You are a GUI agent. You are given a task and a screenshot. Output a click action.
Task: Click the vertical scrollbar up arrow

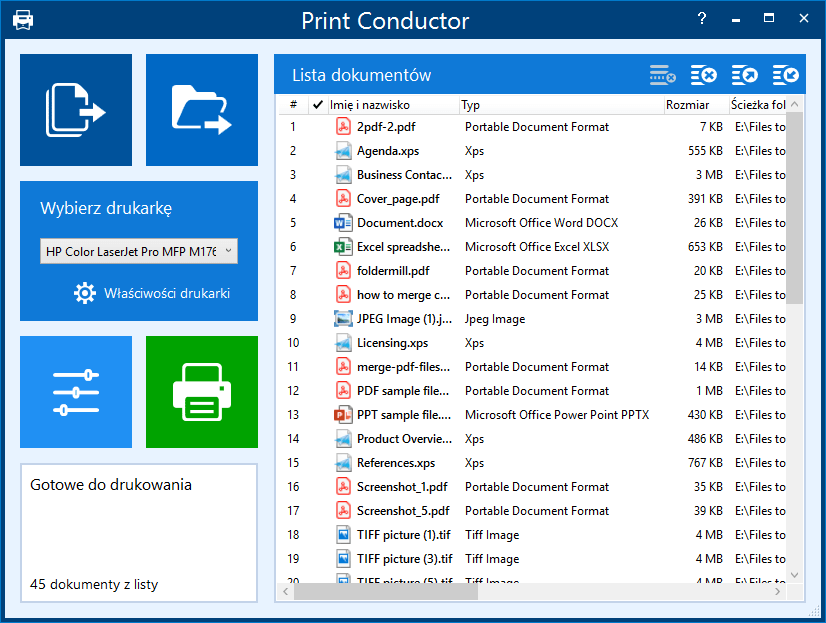pyautogui.click(x=795, y=104)
